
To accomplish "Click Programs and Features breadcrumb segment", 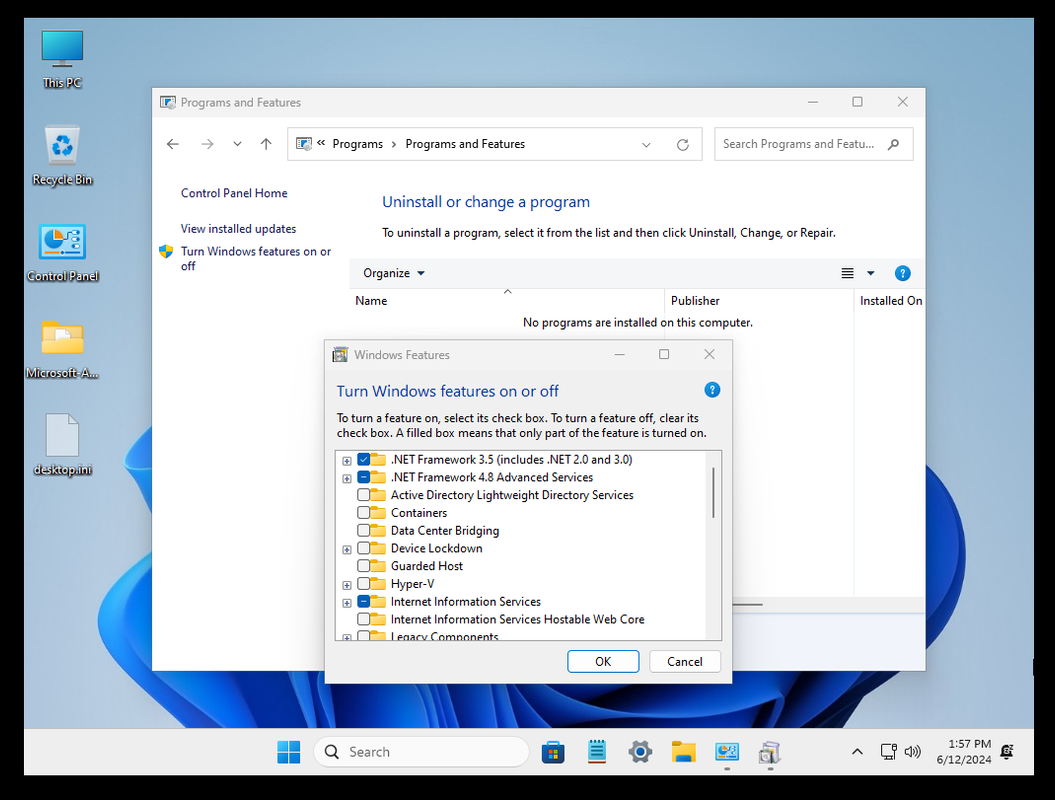I will (x=465, y=144).
